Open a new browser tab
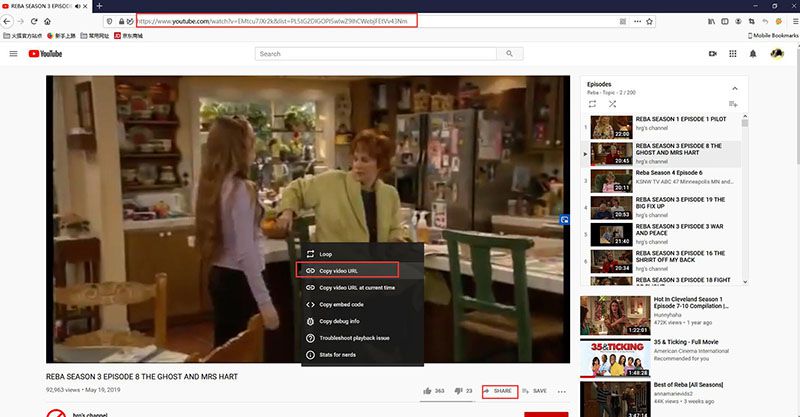 (x=99, y=6)
